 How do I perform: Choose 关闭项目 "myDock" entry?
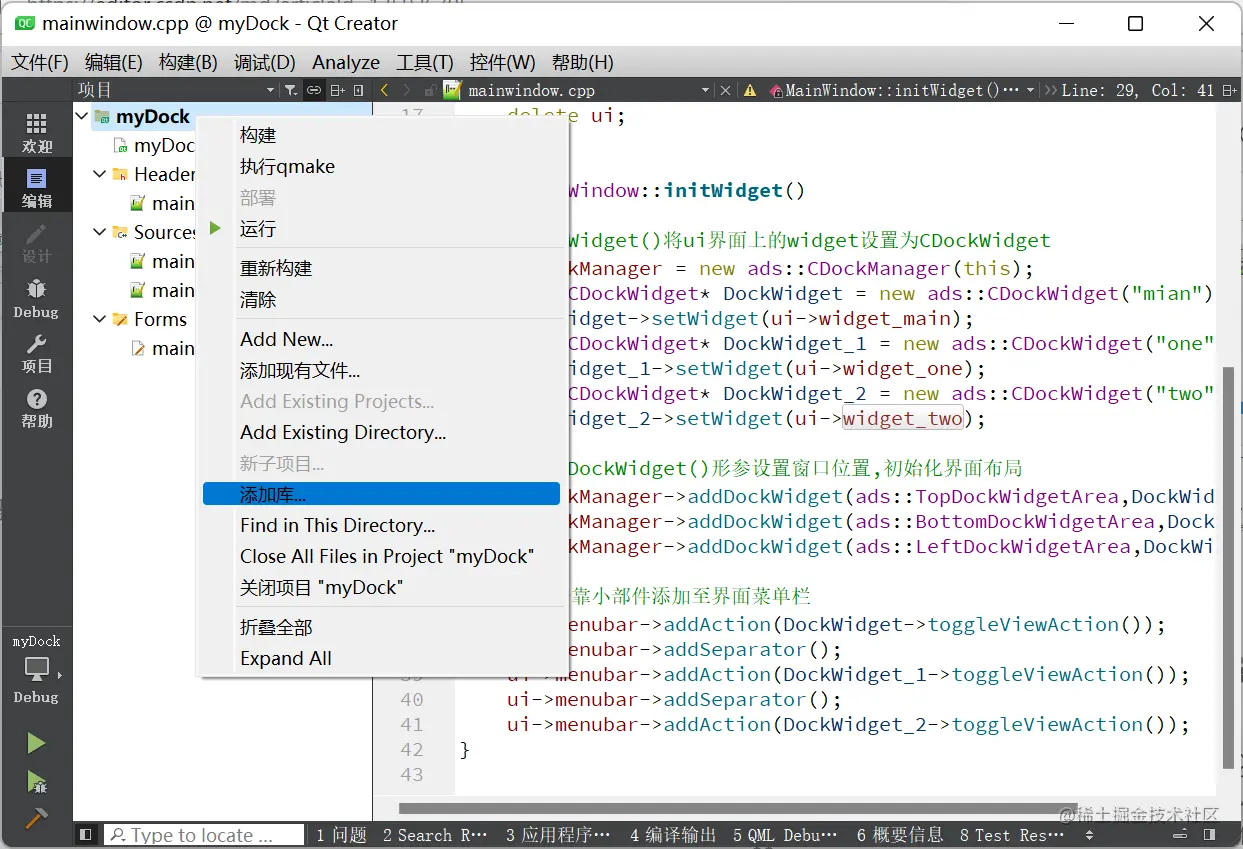point(381,587)
